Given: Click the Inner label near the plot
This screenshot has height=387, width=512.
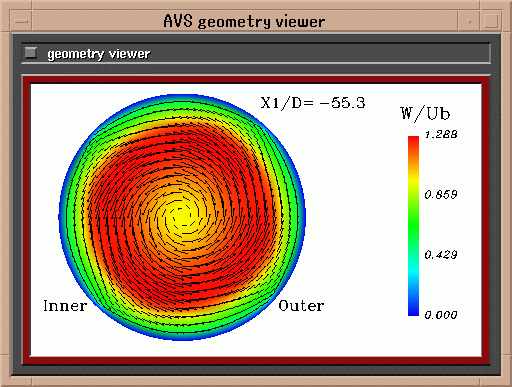Looking at the screenshot, I should coord(65,306).
